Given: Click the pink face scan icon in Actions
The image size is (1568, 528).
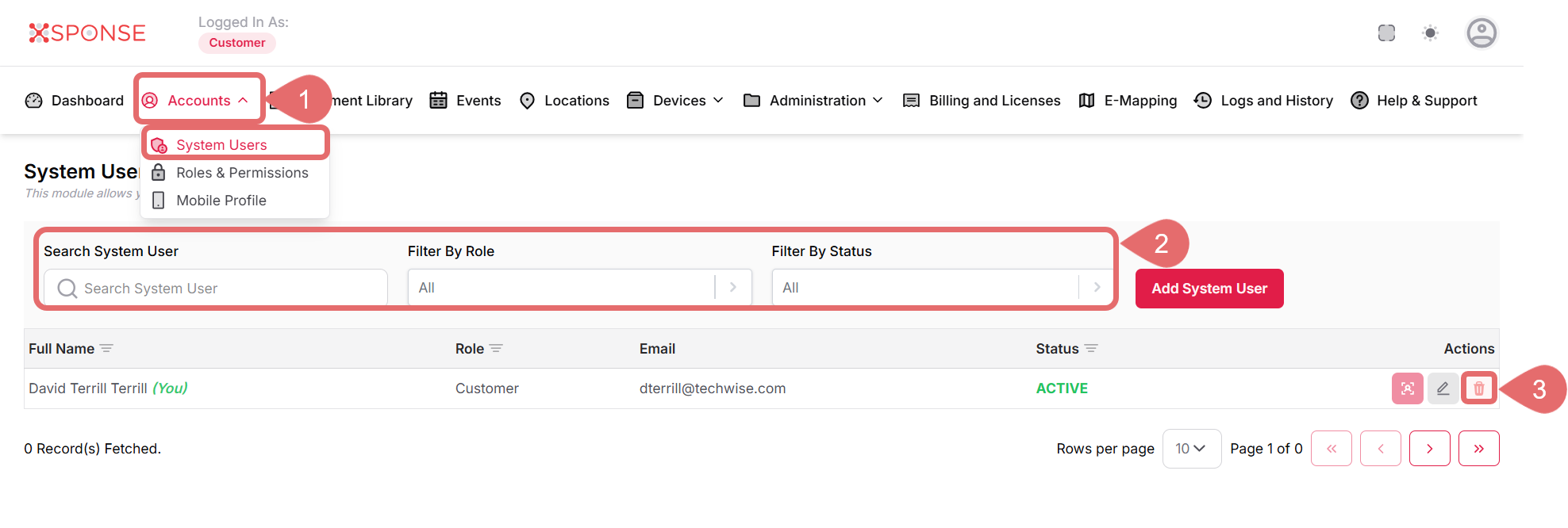Looking at the screenshot, I should (1407, 388).
